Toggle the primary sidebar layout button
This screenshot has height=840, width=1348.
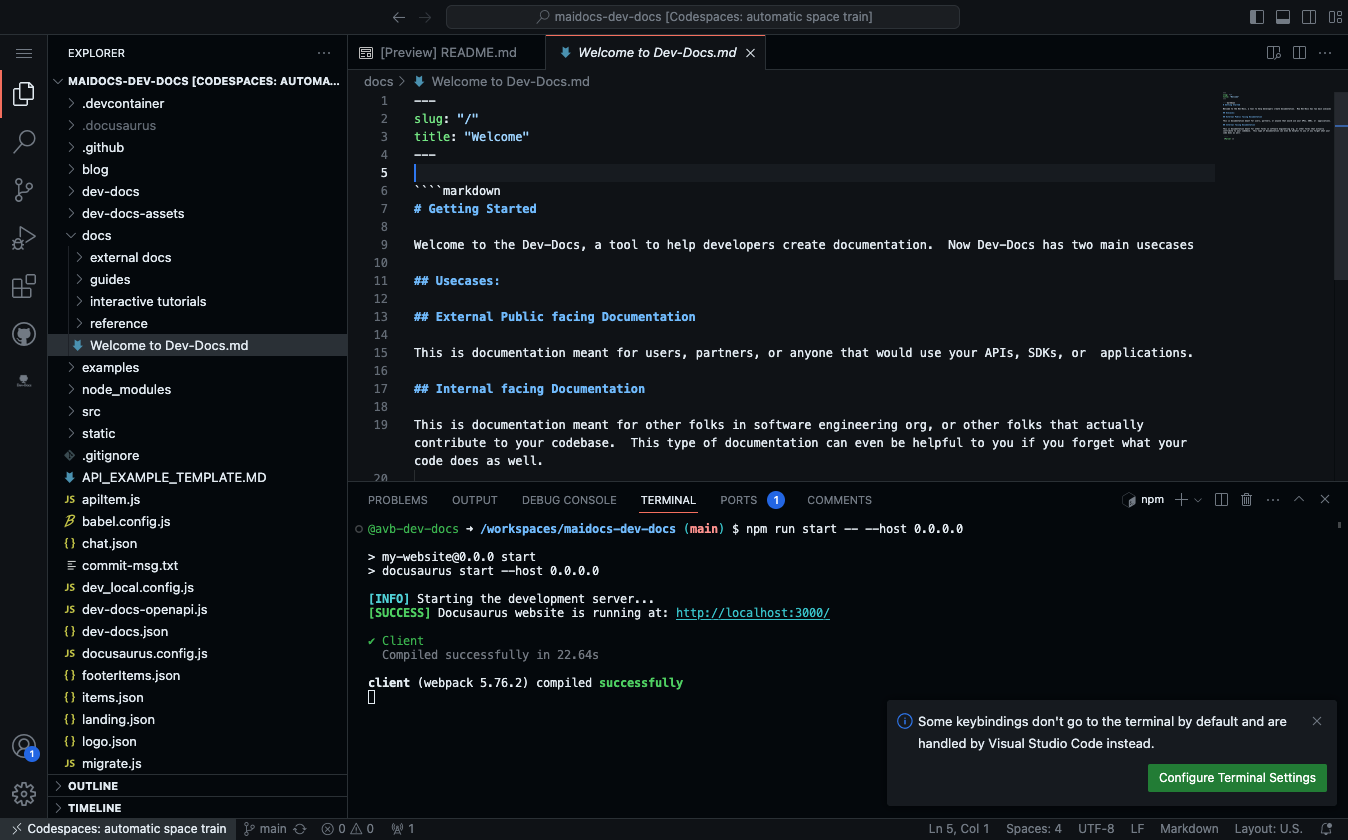point(1257,17)
